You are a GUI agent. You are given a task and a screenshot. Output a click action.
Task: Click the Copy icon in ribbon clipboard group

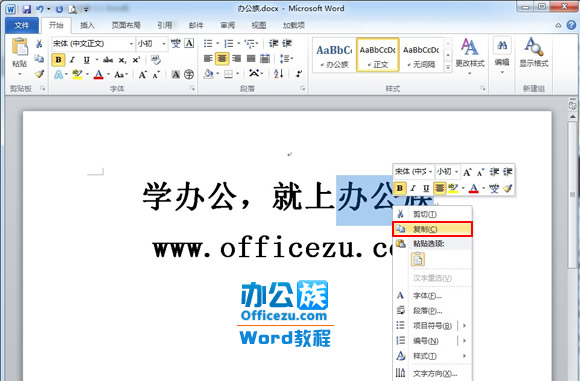tap(39, 58)
